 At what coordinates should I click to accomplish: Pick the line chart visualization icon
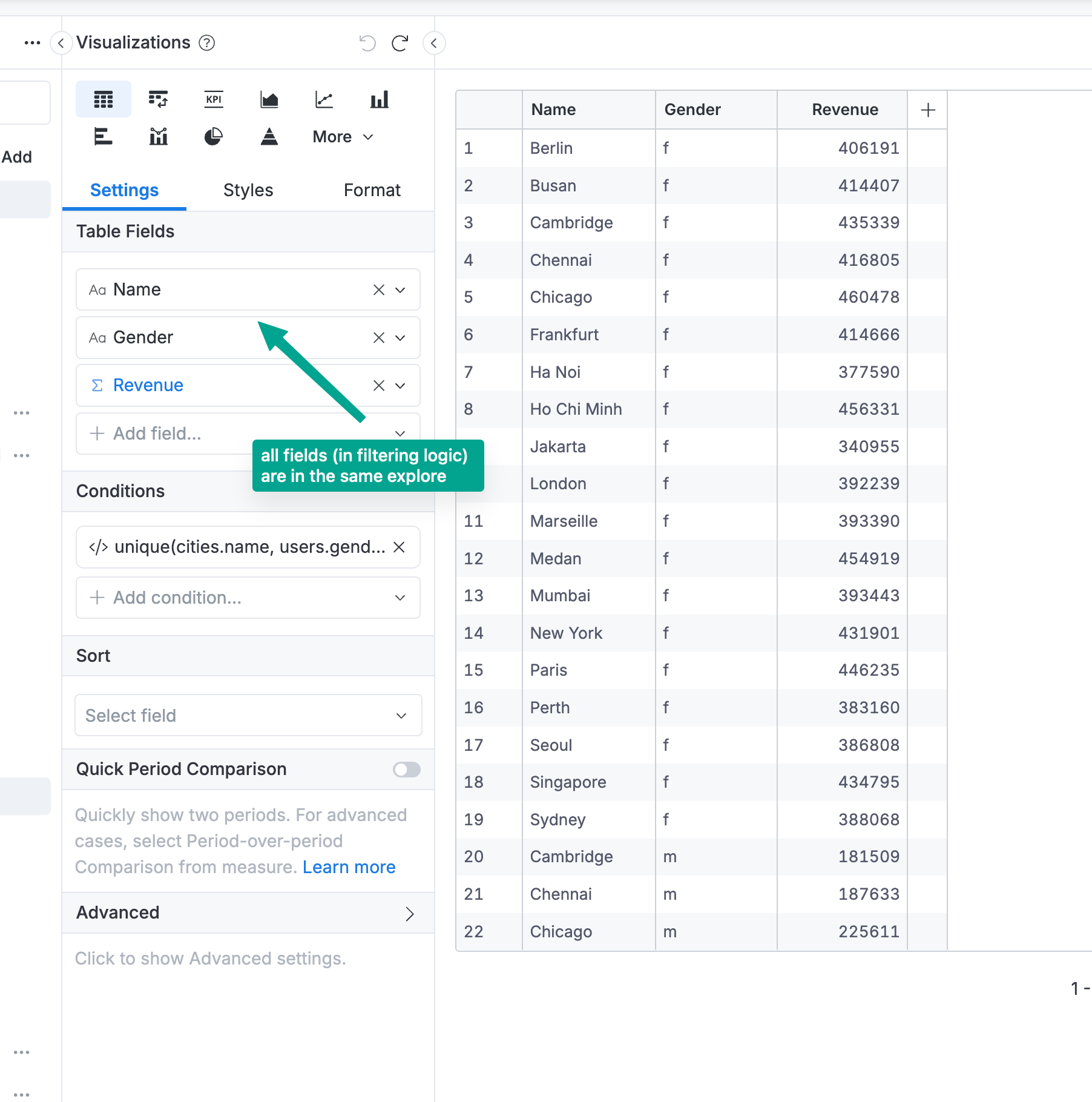tap(324, 99)
